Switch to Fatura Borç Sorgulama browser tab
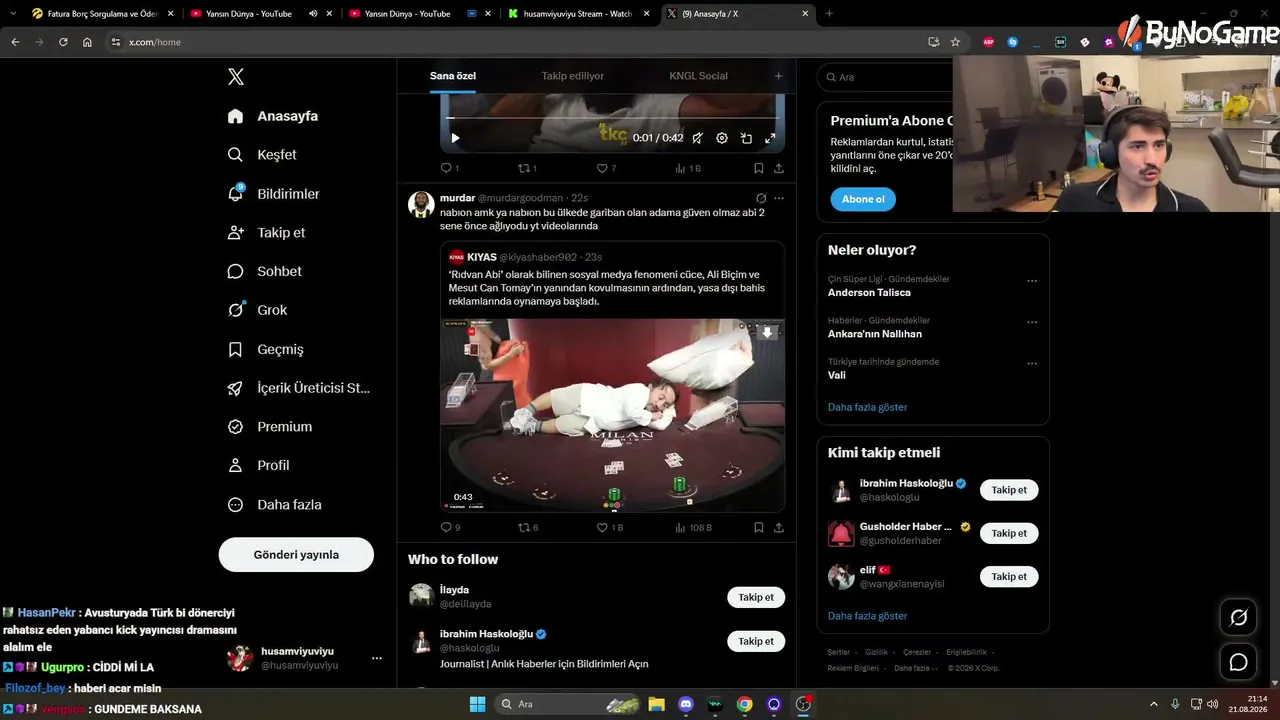The width and height of the screenshot is (1280, 720). tap(102, 14)
